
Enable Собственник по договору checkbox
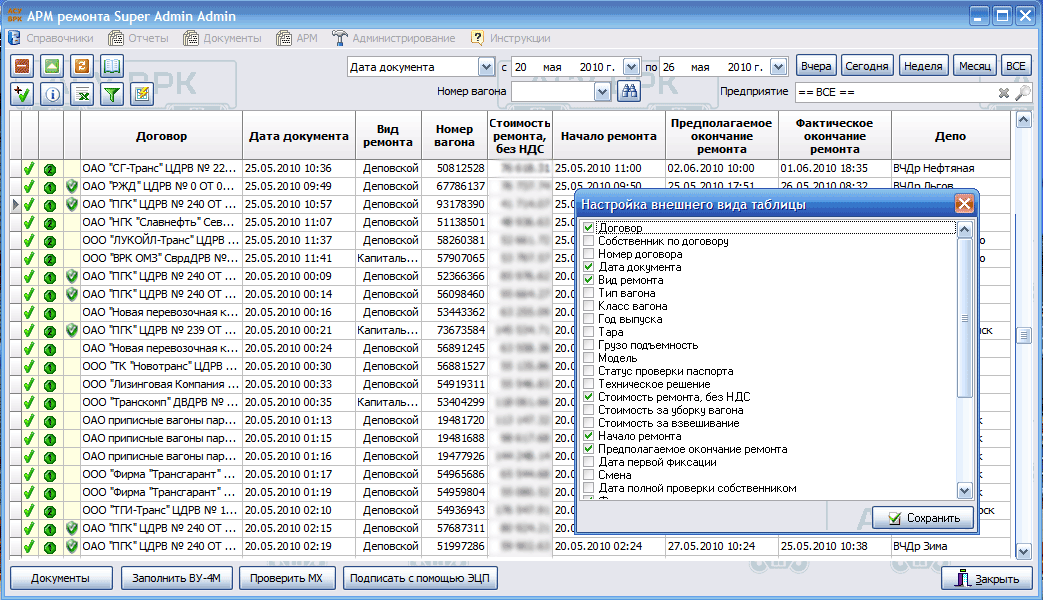(588, 241)
